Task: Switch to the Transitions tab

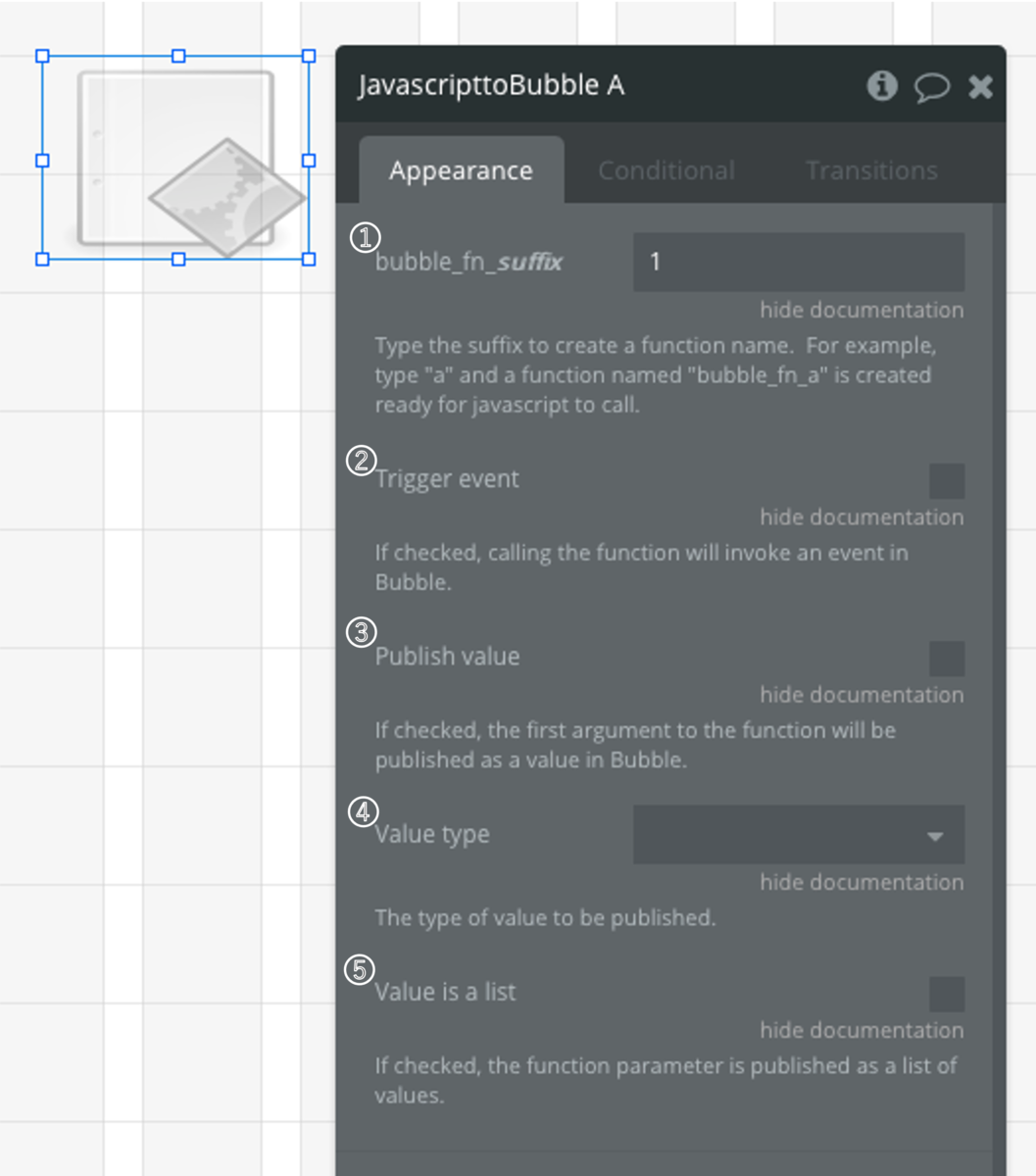Action: (871, 171)
